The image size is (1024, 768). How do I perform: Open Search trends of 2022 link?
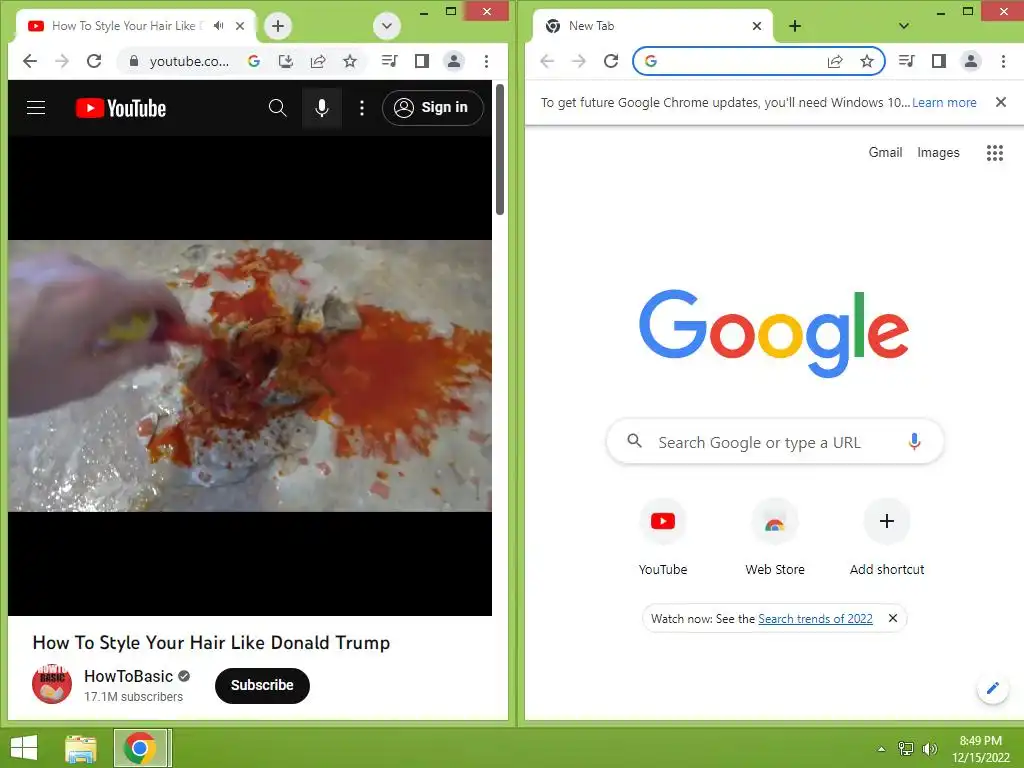[x=815, y=618]
